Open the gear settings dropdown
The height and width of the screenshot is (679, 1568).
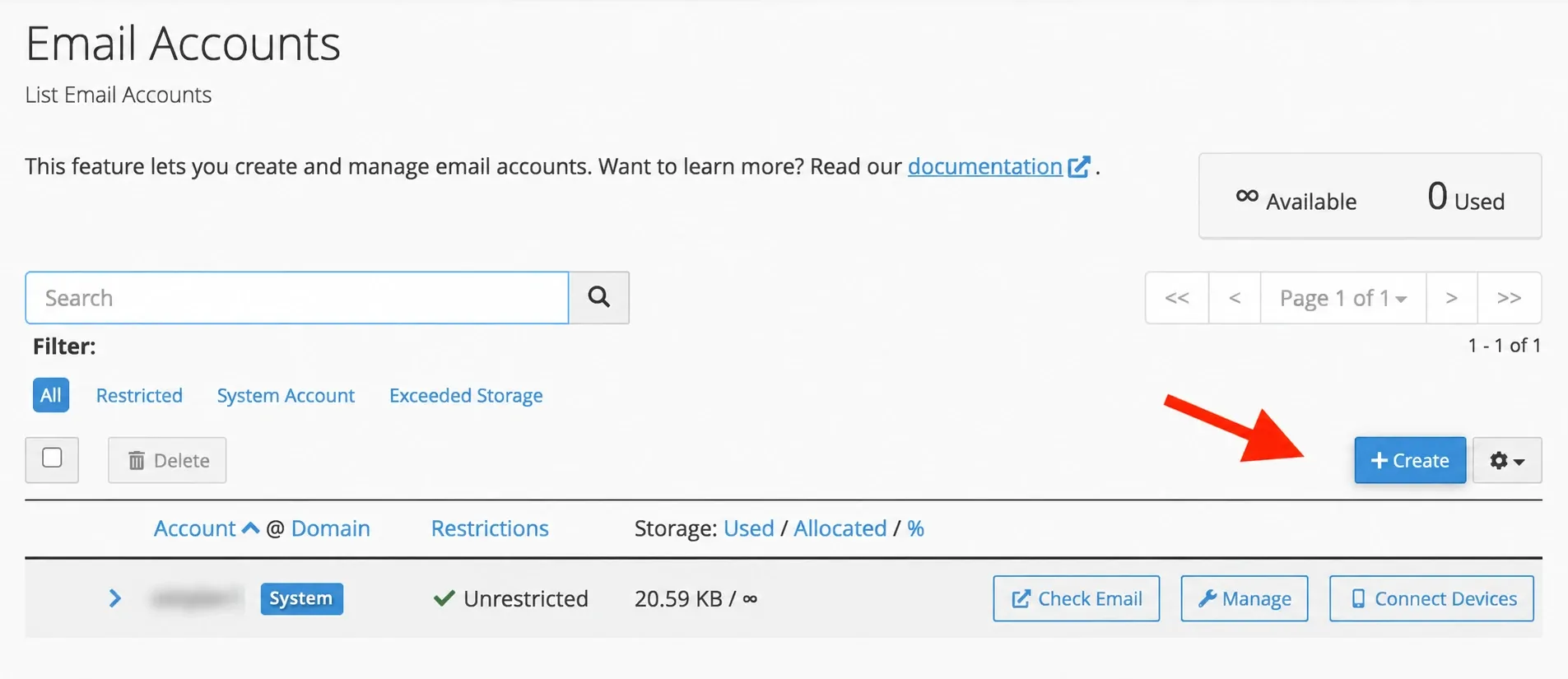(x=1507, y=460)
